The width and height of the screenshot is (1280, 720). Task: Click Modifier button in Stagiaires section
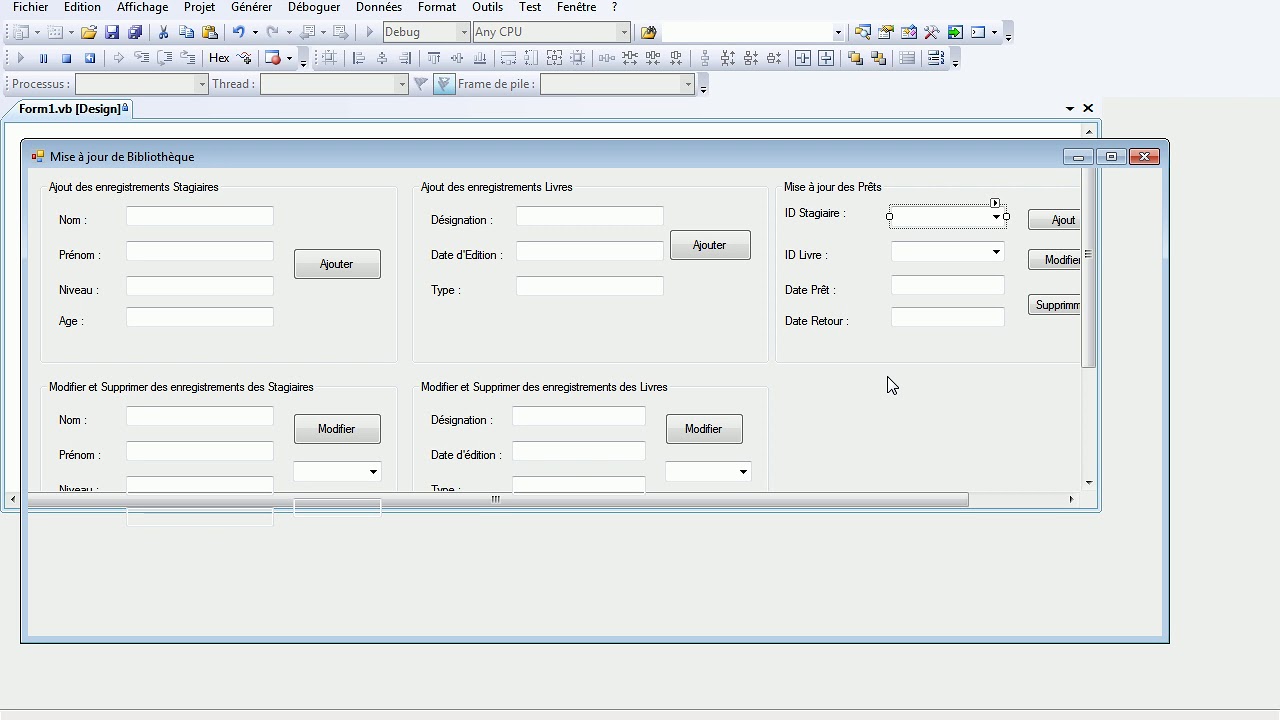[337, 429]
